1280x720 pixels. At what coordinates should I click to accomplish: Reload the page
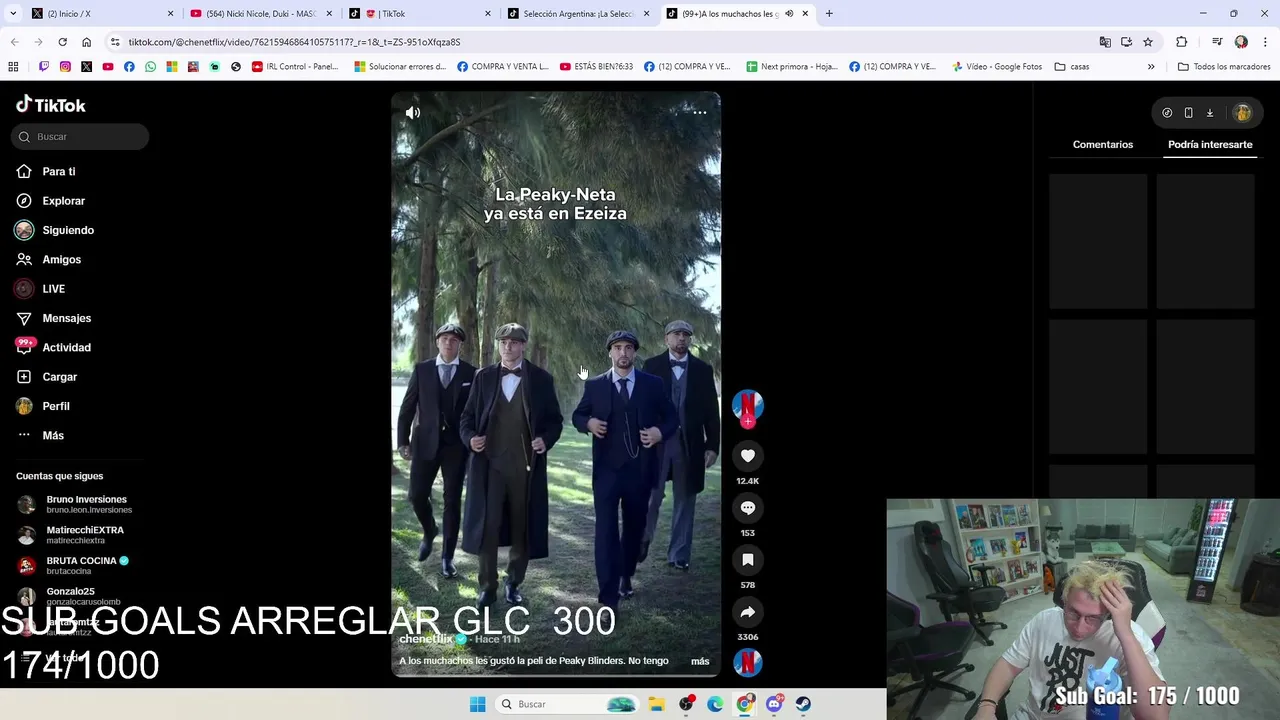coord(62,42)
